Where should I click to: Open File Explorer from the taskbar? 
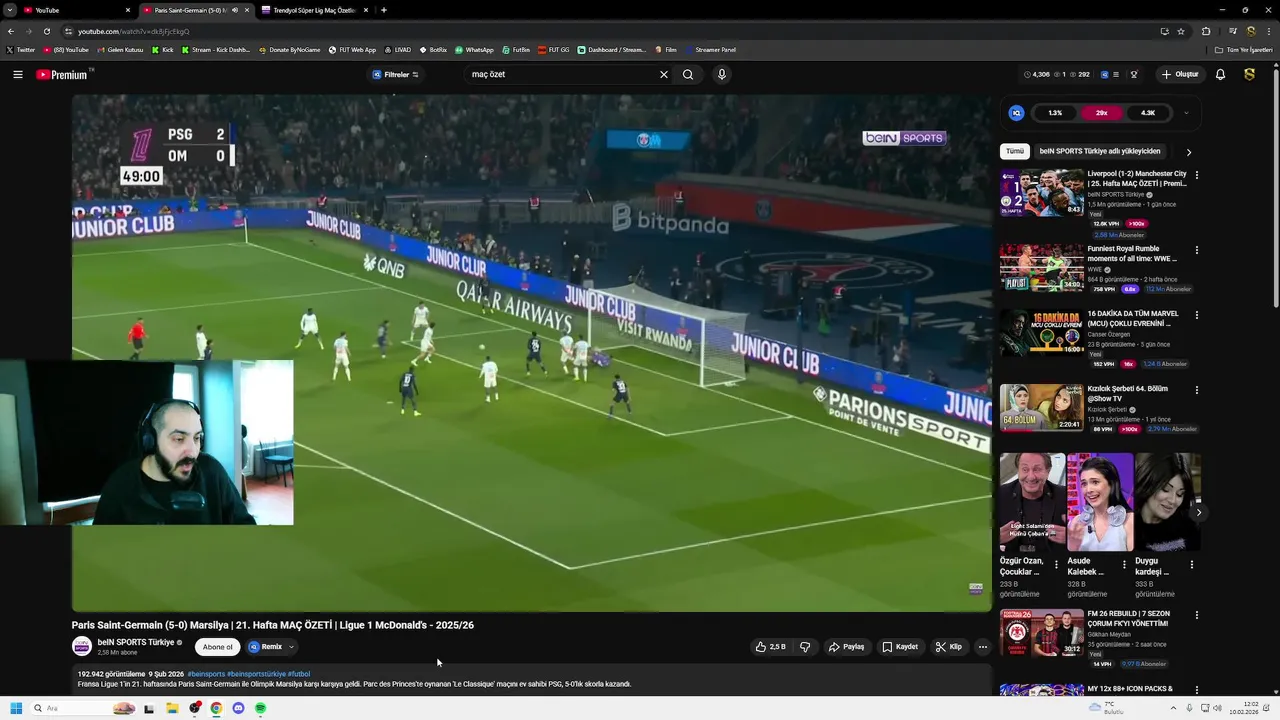[172, 708]
